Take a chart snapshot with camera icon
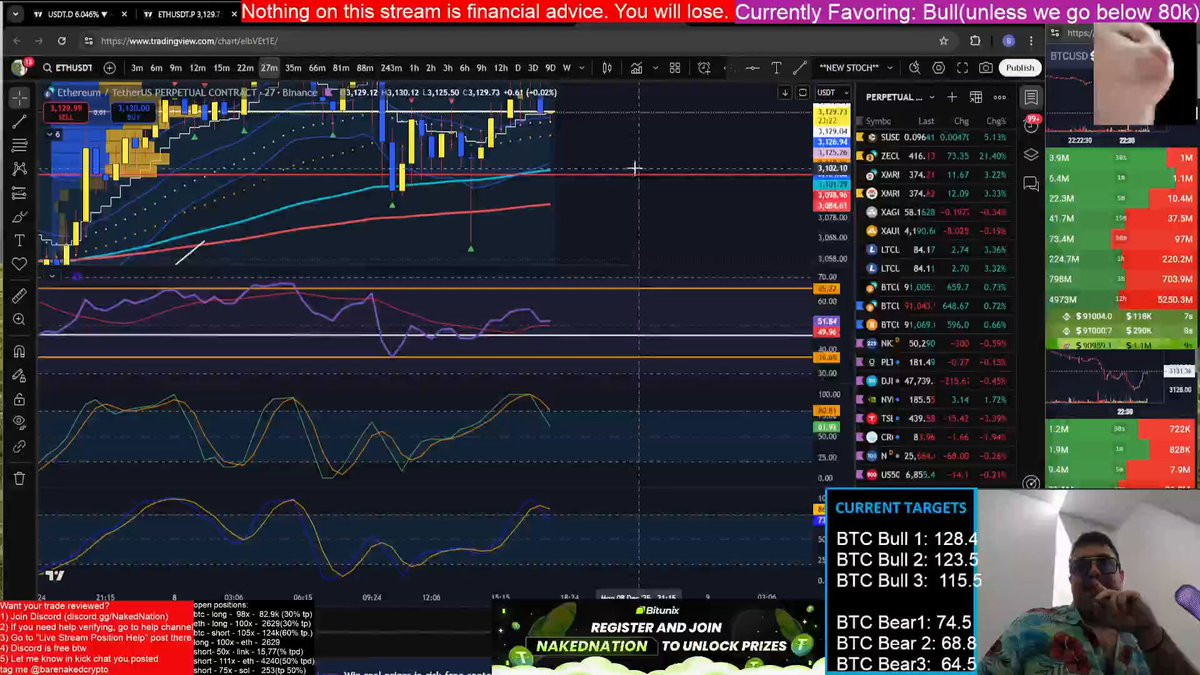This screenshot has width=1200, height=675. (x=986, y=68)
